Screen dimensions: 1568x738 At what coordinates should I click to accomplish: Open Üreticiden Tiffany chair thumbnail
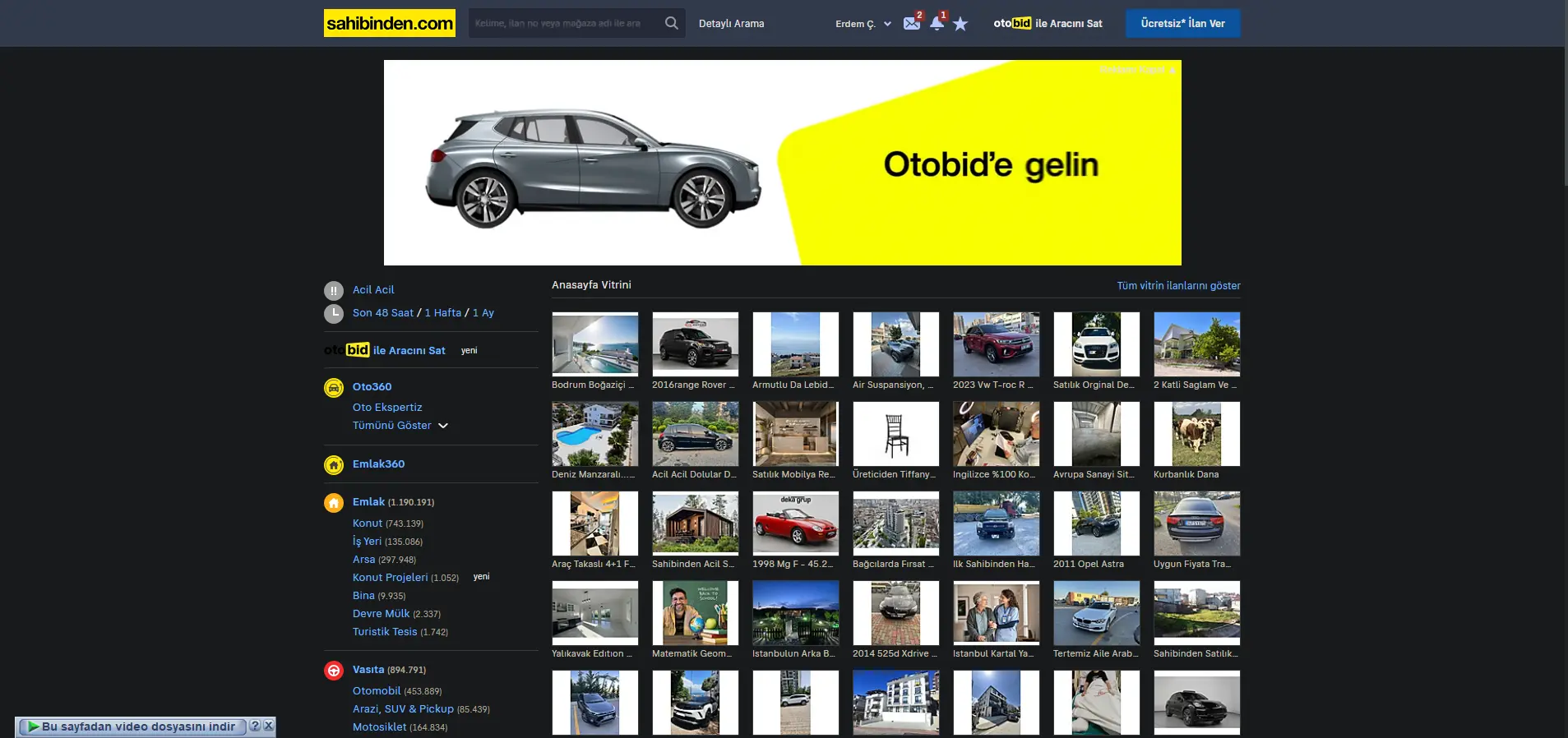click(x=896, y=434)
